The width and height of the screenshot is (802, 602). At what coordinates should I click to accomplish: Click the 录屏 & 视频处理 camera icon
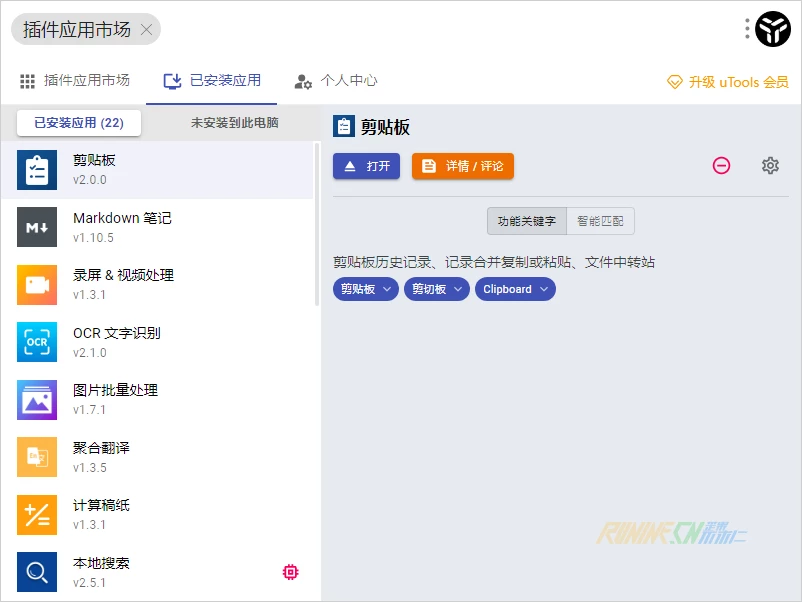37,285
